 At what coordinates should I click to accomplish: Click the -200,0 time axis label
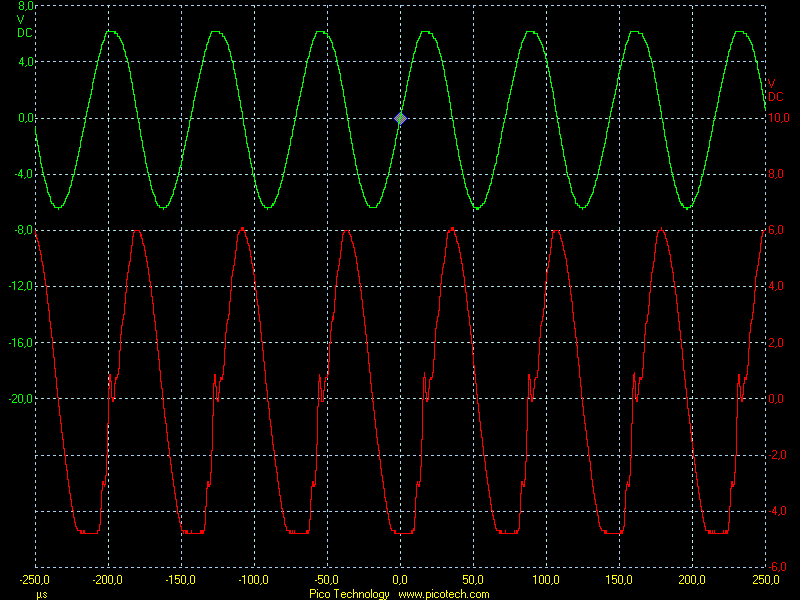(x=108, y=580)
